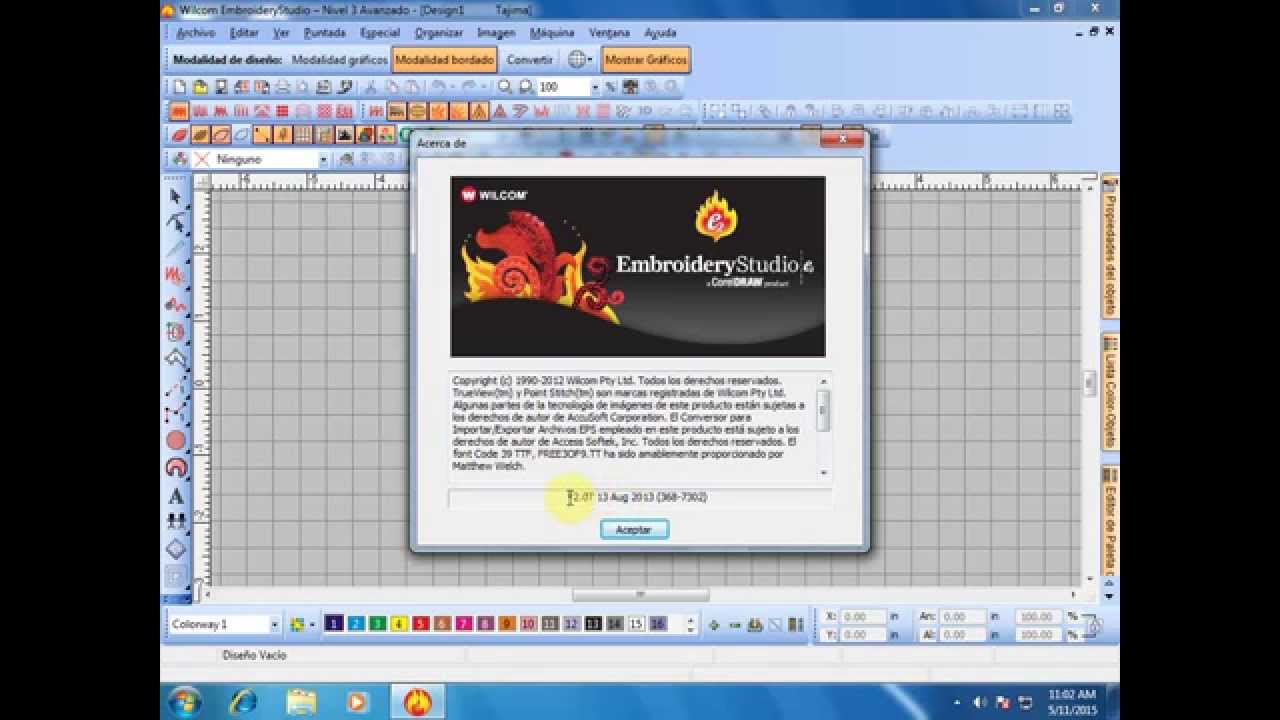Open the Organizar menu

click(439, 33)
